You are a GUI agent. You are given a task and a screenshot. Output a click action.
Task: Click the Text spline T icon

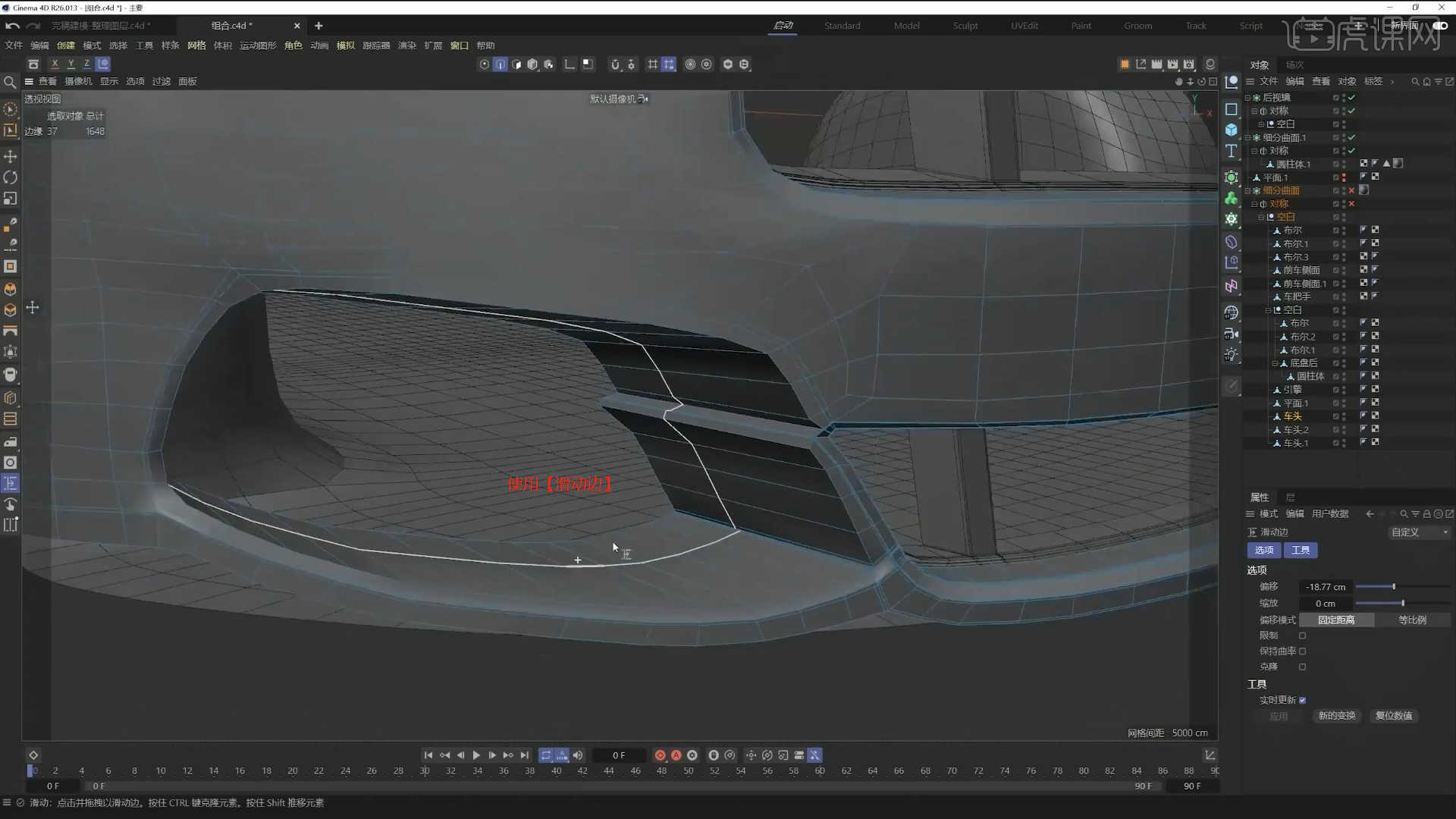[1232, 151]
